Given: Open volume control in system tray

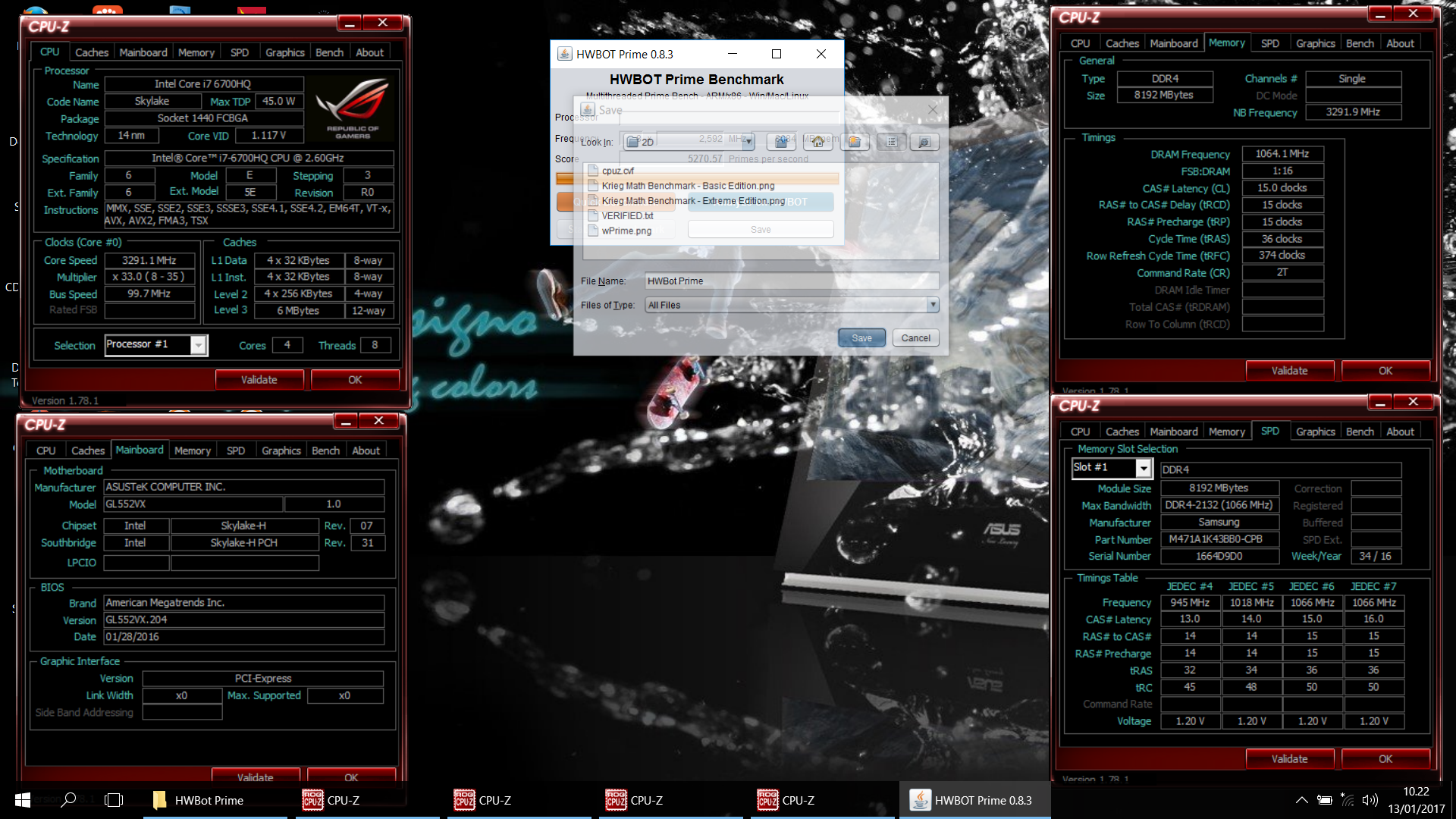Looking at the screenshot, I should [x=1370, y=800].
